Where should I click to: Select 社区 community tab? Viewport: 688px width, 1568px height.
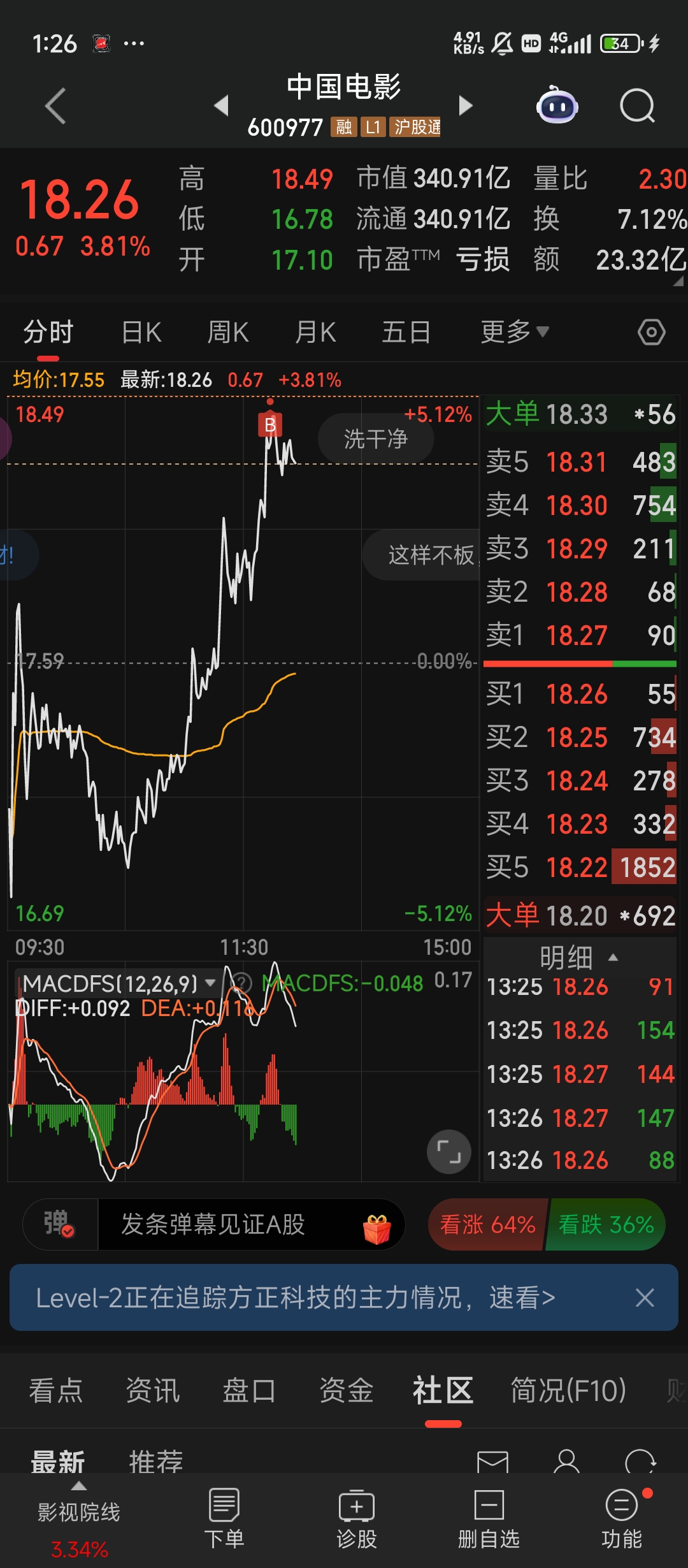(443, 1390)
